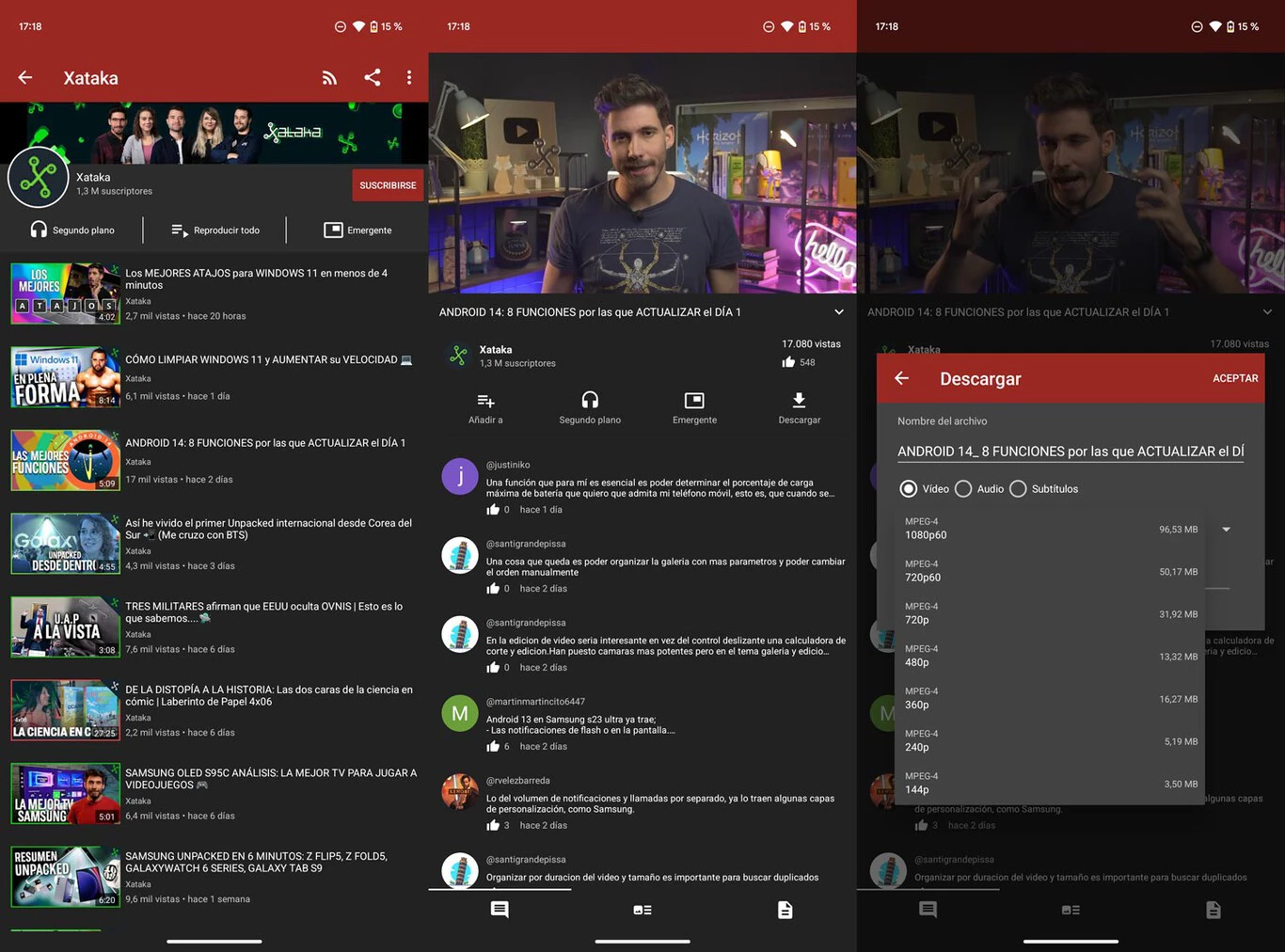Open the quality dropdown arrow in Descargar
The width and height of the screenshot is (1285, 952).
1226,530
